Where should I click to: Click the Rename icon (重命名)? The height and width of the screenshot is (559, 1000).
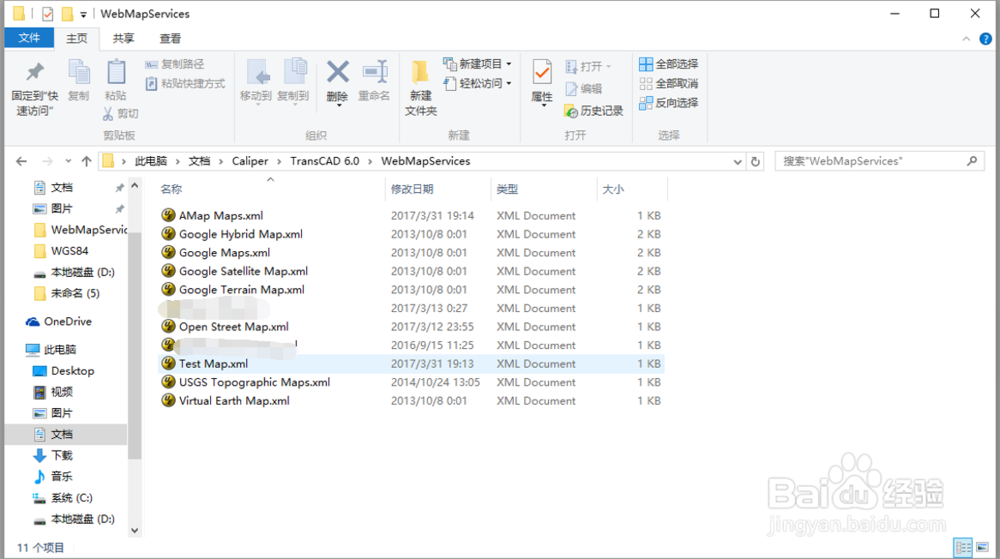(374, 71)
